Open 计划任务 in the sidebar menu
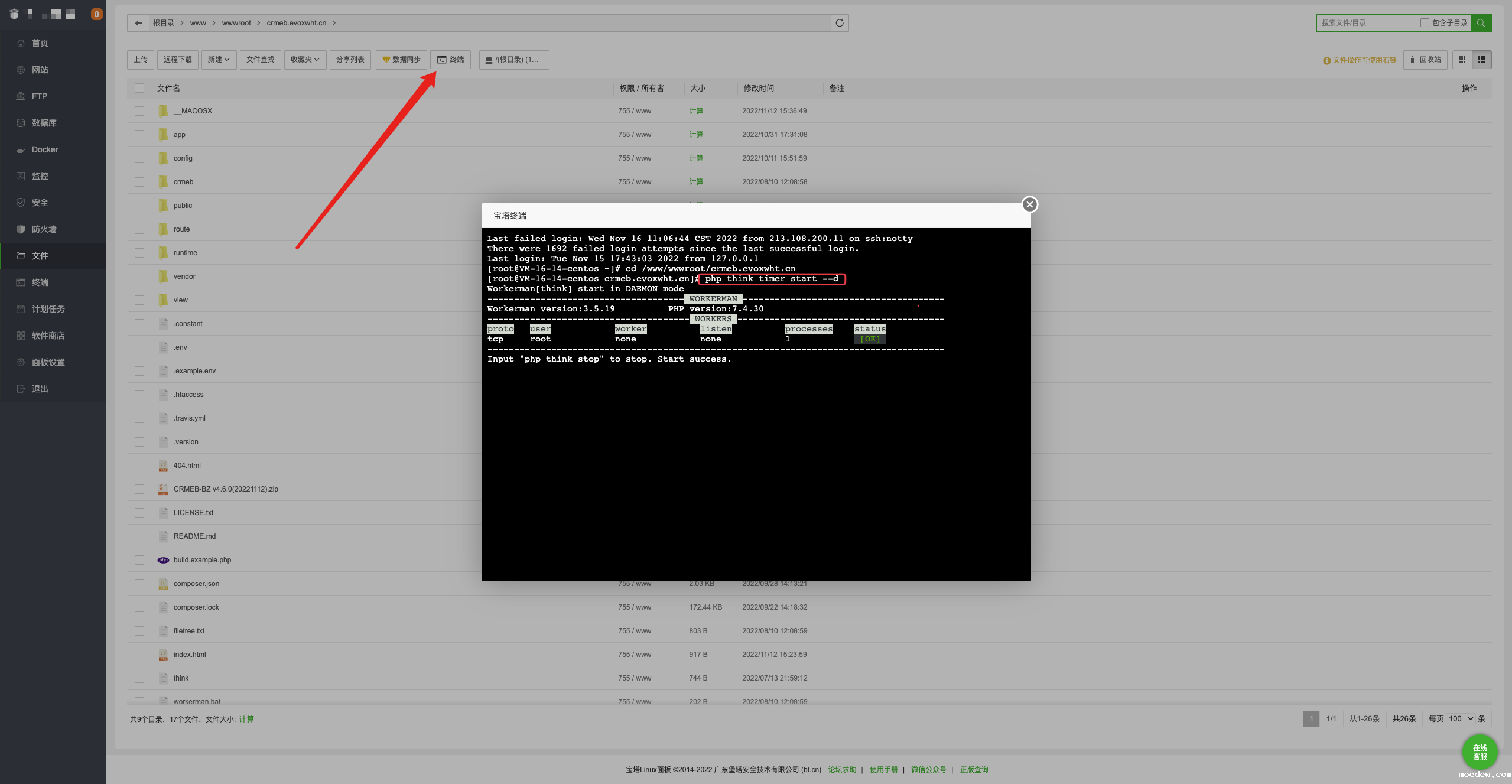This screenshot has height=784, width=1512. pyautogui.click(x=48, y=309)
